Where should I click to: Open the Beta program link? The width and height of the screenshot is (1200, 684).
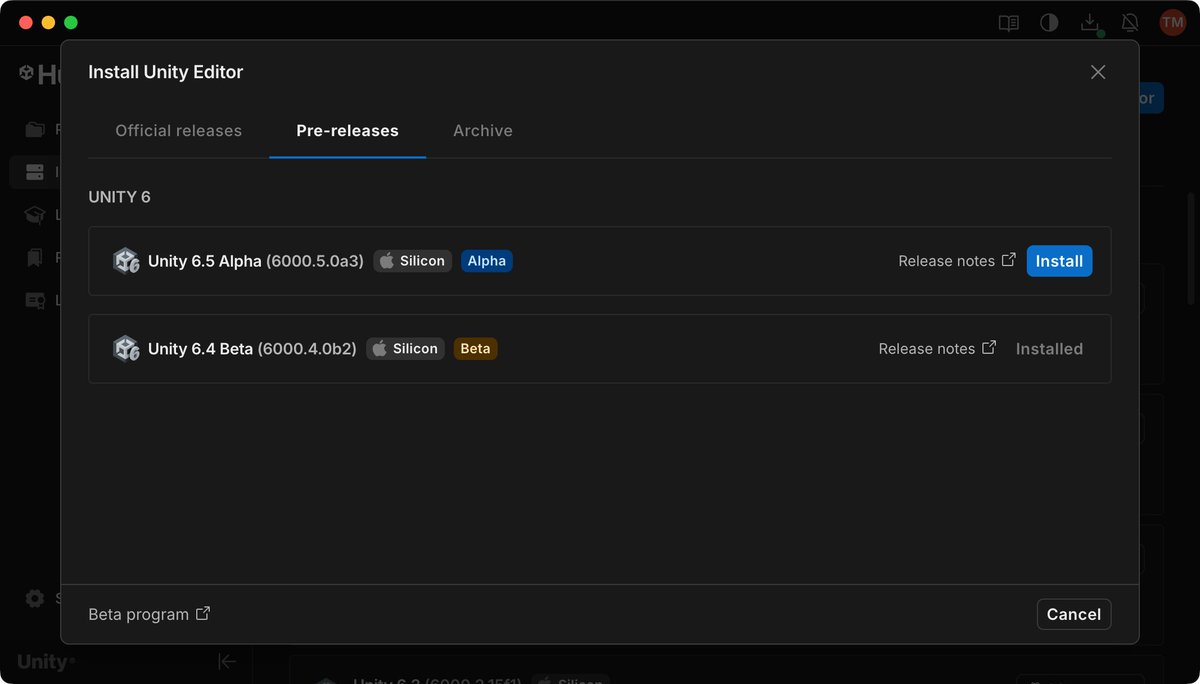click(149, 614)
